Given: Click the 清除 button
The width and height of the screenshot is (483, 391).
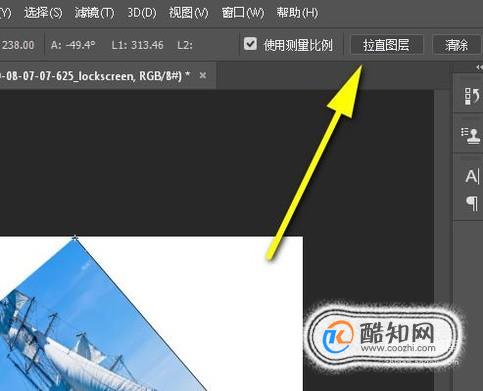Looking at the screenshot, I should [x=457, y=45].
